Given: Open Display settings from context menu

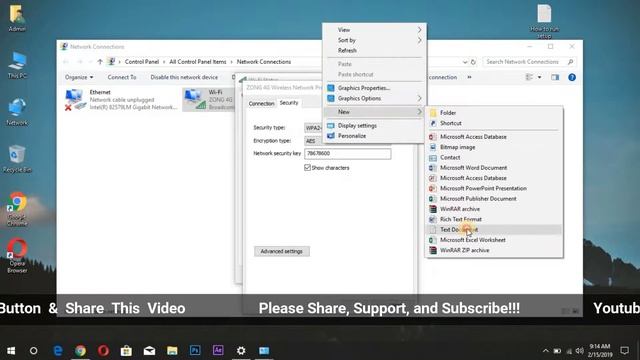Looking at the screenshot, I should point(374,126).
